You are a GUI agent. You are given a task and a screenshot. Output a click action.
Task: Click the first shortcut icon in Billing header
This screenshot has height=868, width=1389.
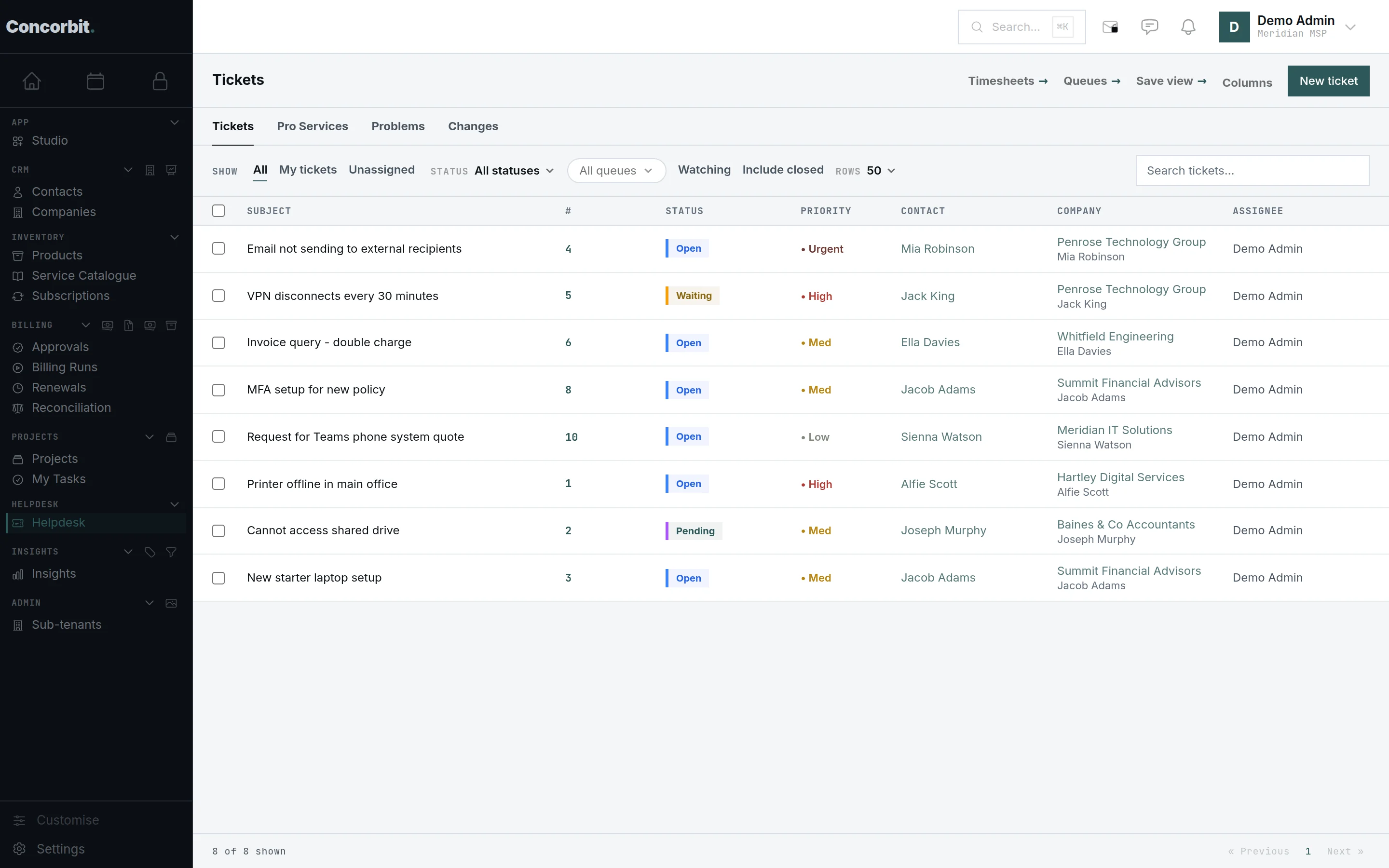[x=108, y=325]
